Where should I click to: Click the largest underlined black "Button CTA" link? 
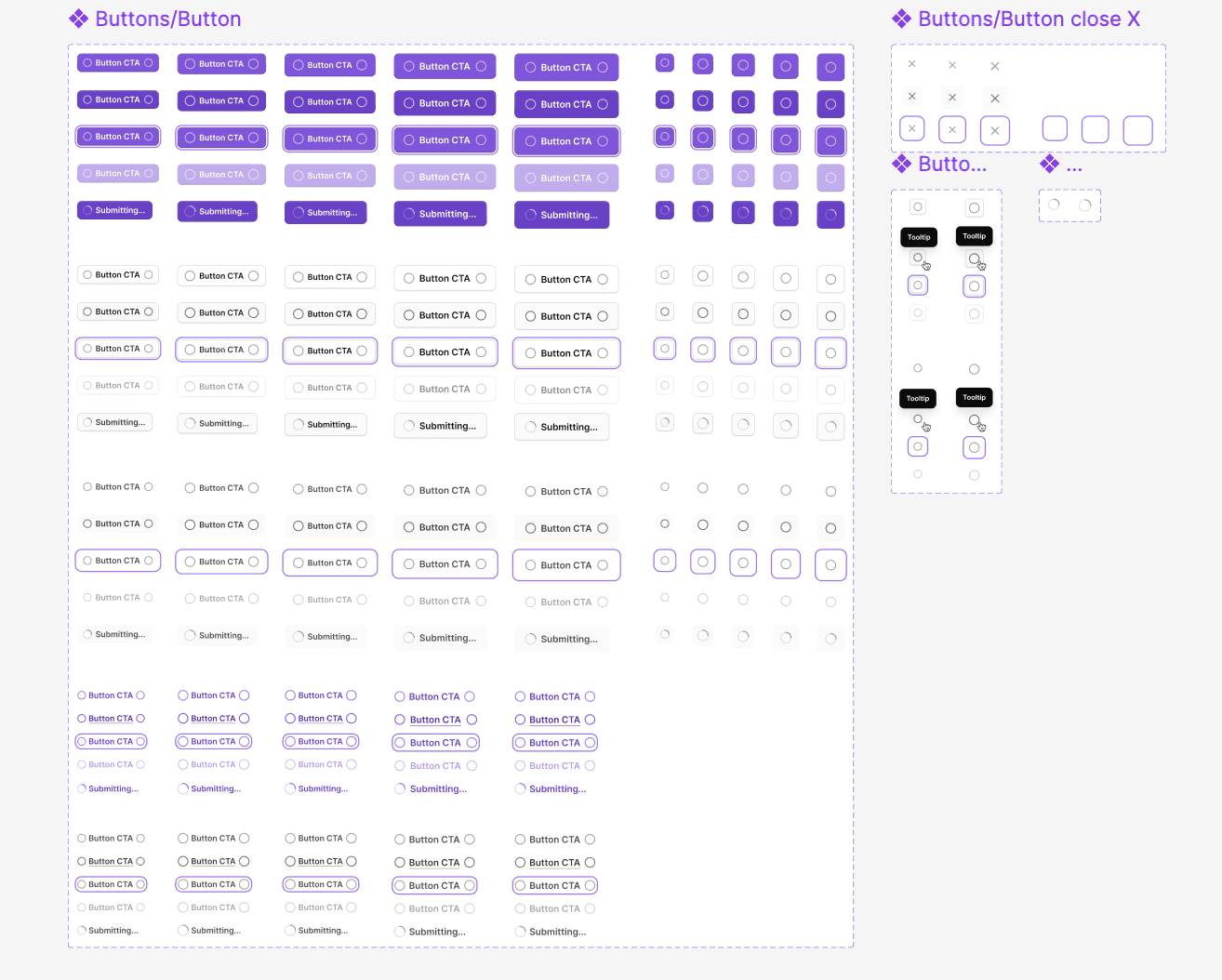pyautogui.click(x=554, y=863)
